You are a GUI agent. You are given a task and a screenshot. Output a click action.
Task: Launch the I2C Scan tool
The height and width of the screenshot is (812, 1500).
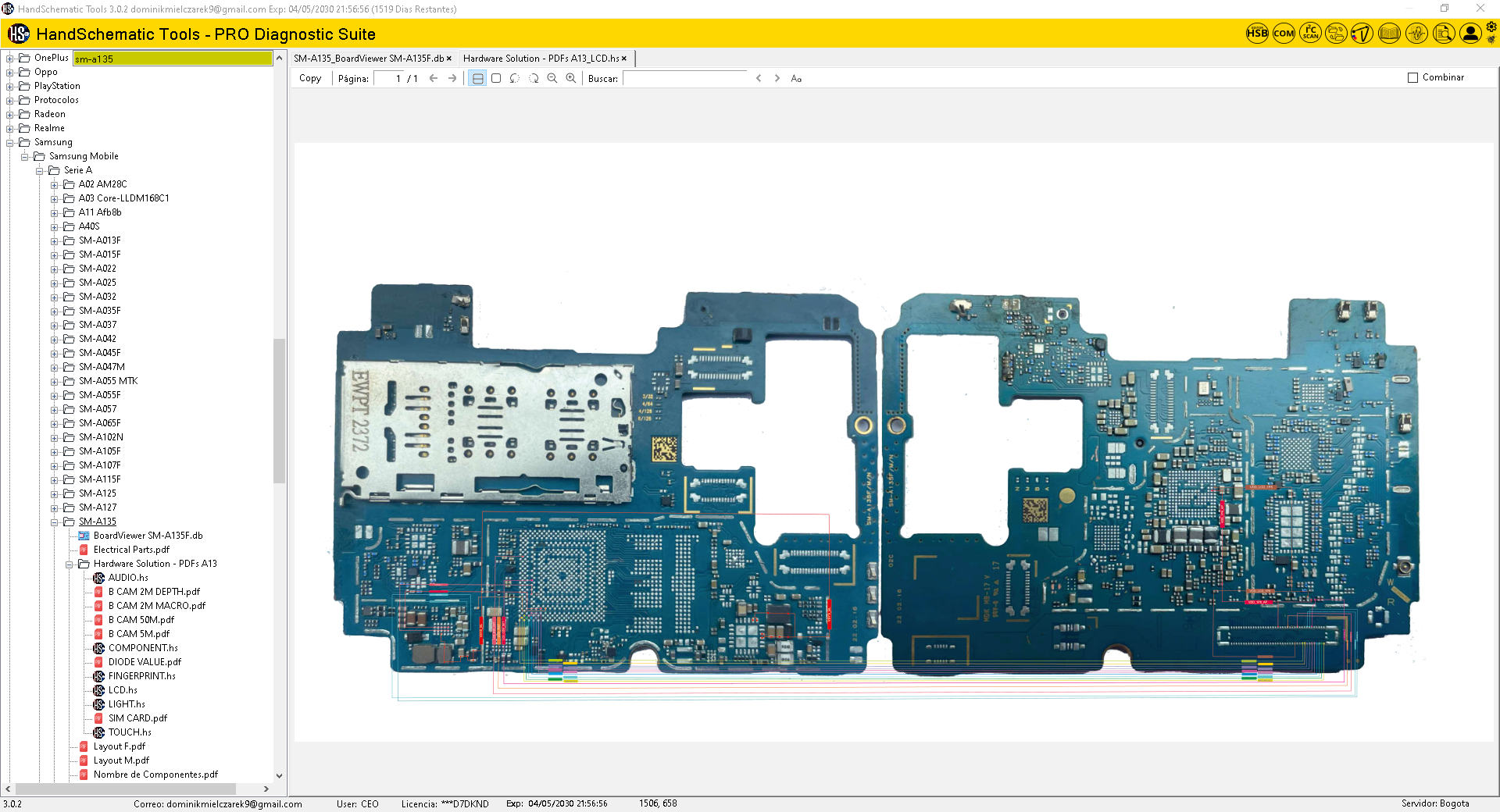tap(1310, 34)
